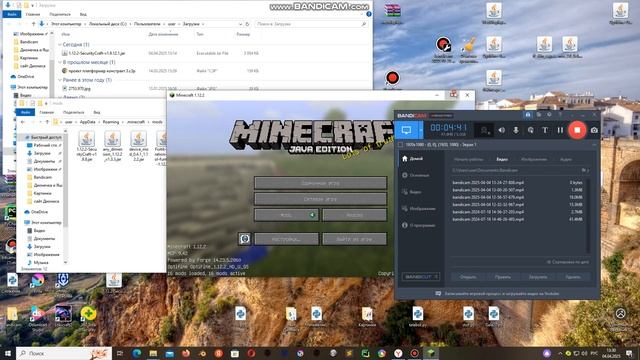Screen dimensions: 640x360
Task: Click search field in Загрузки window
Action: [x=311, y=24]
